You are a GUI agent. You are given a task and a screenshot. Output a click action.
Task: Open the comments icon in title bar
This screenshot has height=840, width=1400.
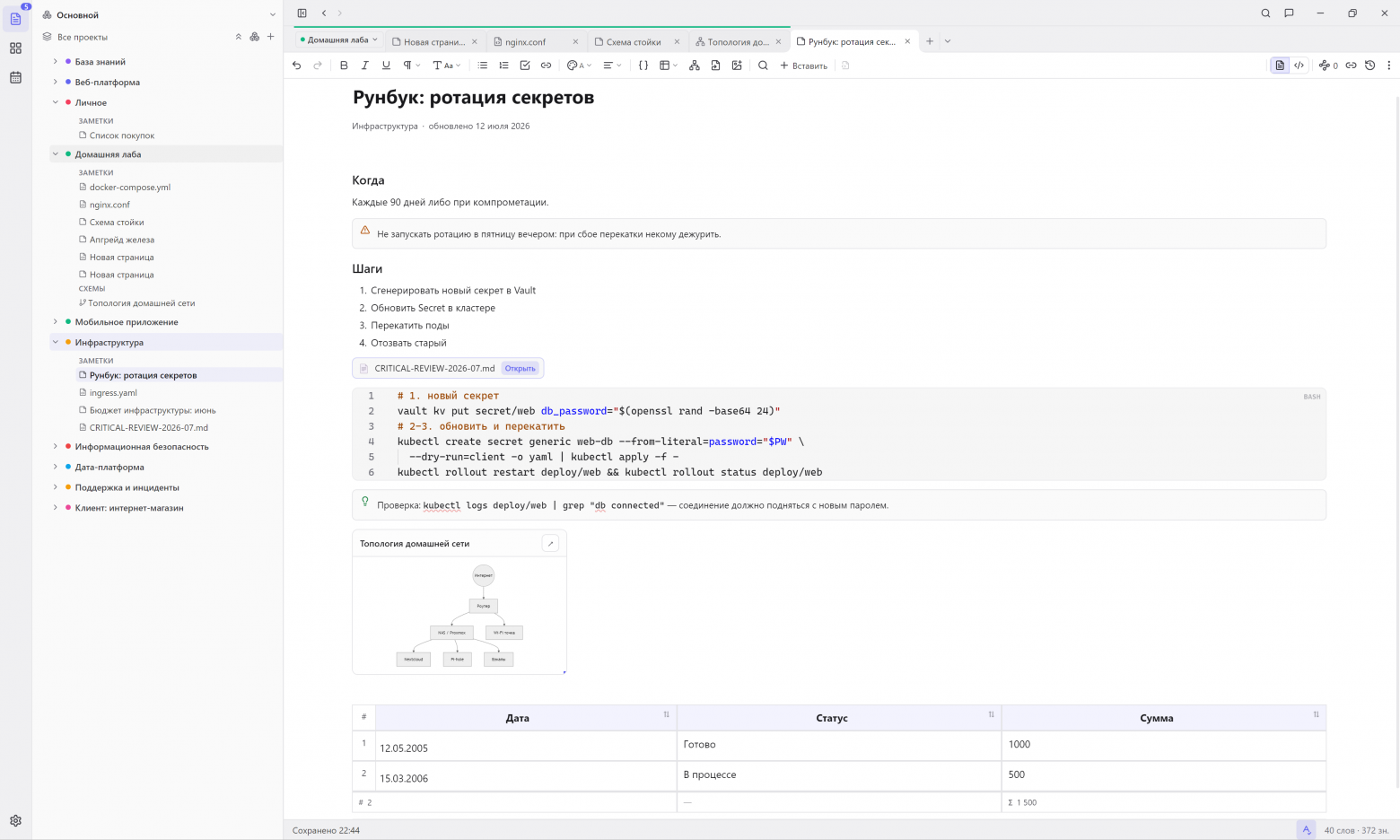tap(1289, 13)
